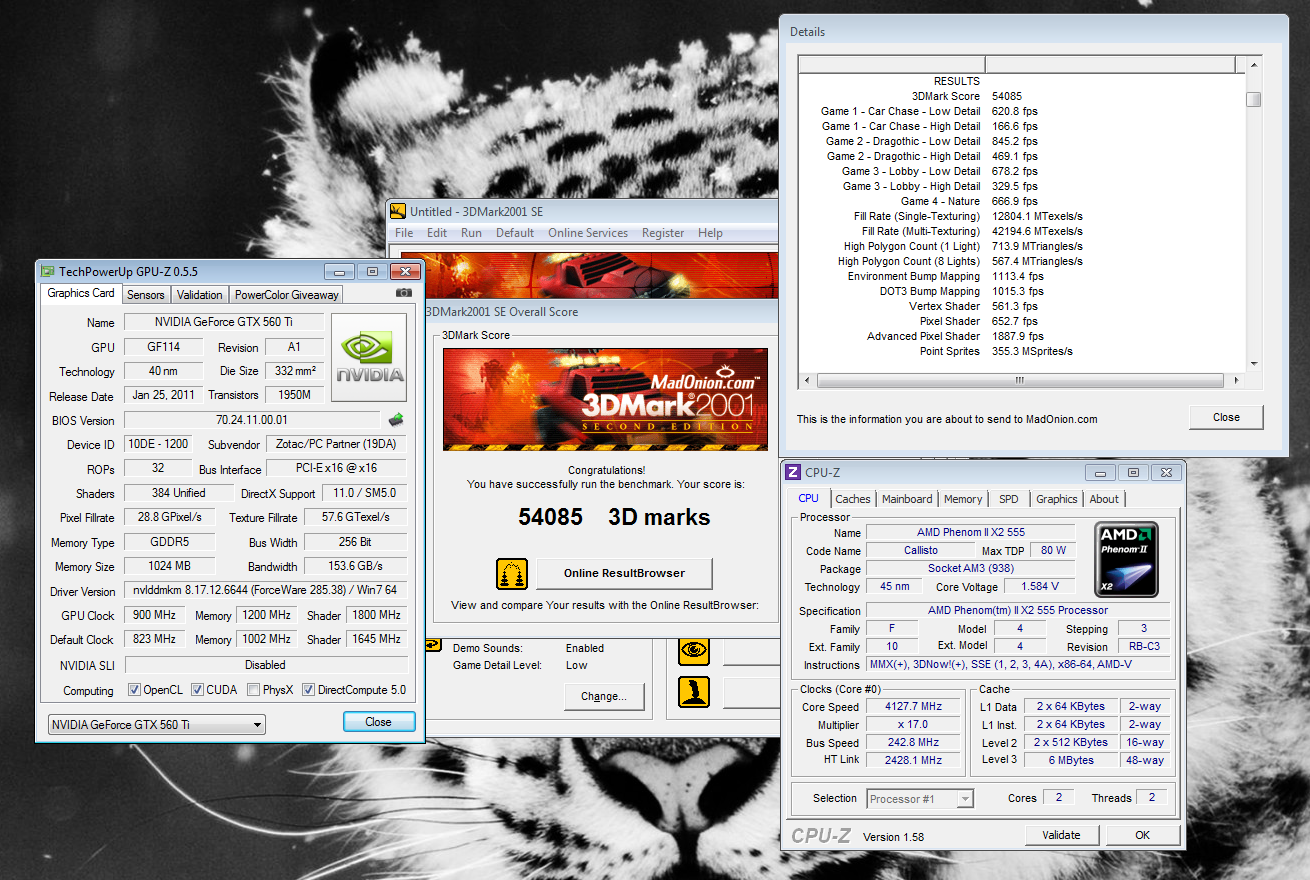This screenshot has height=880, width=1310.
Task: Click Close in the Details window
Action: [1226, 417]
